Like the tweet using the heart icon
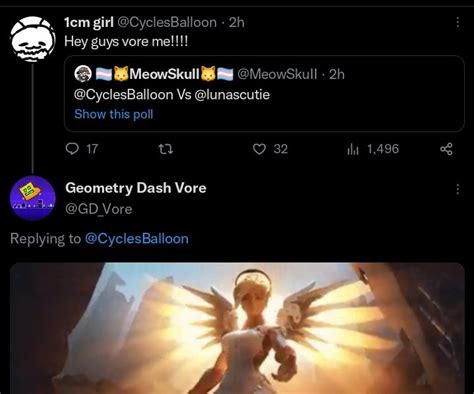 pos(259,149)
